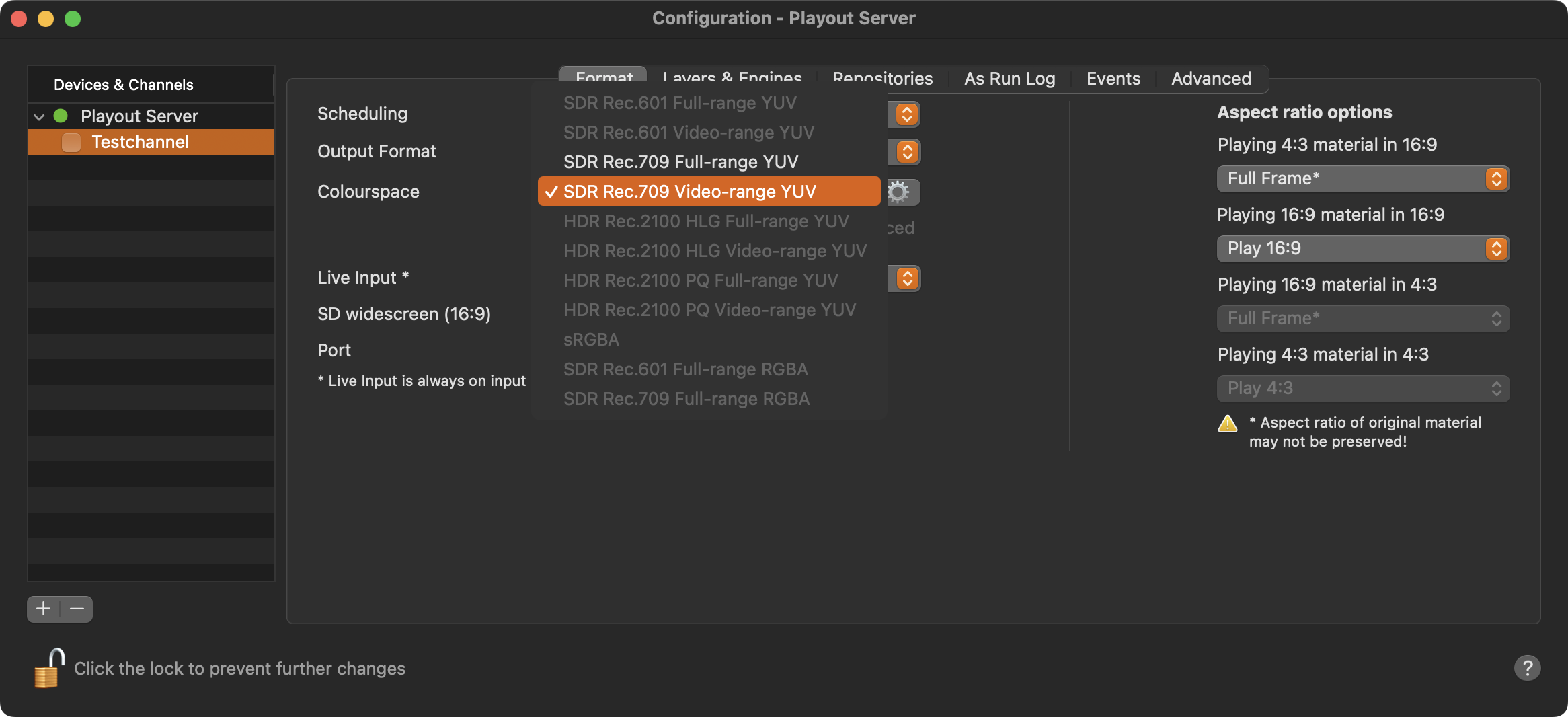1568x717 pixels.
Task: Choose SDR Rec.709 Full-range RGBA
Action: pyautogui.click(x=709, y=399)
